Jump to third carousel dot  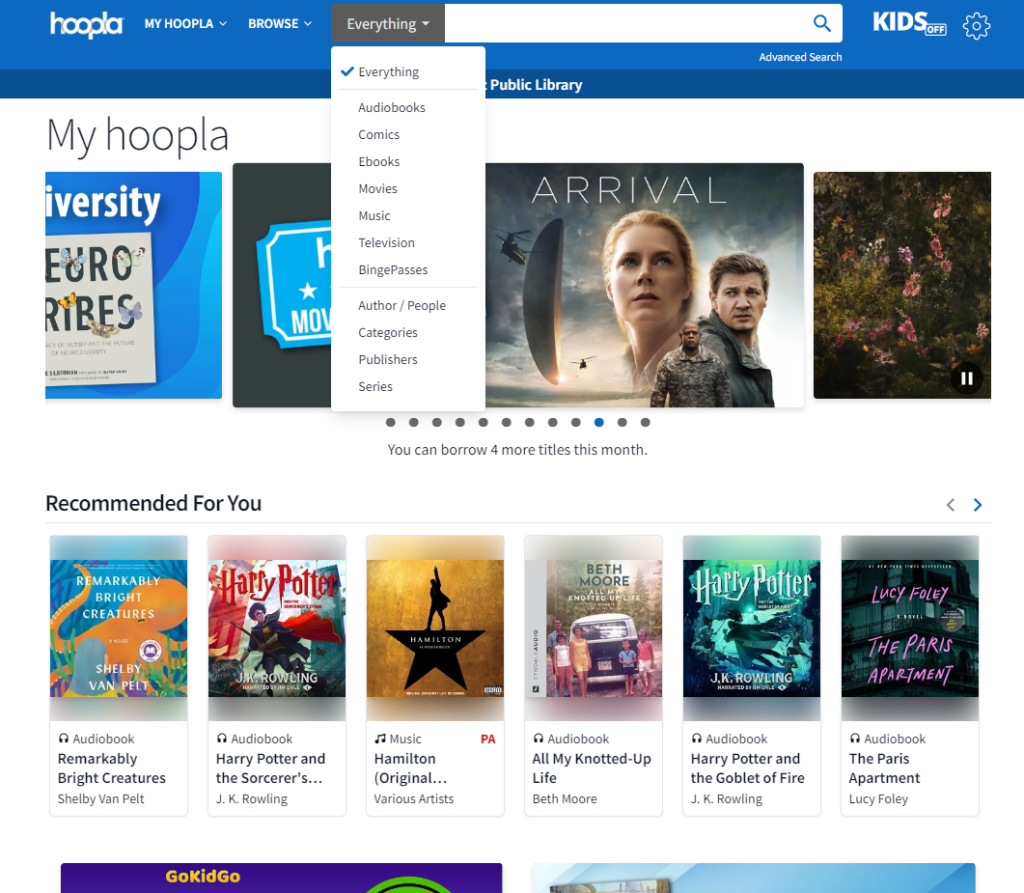pyautogui.click(x=437, y=423)
